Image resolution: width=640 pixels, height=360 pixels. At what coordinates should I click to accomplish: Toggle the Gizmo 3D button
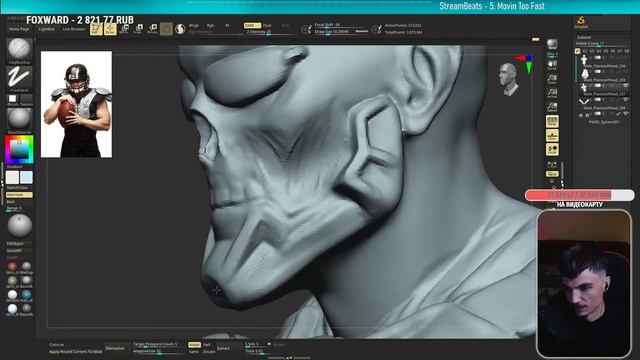pos(166,29)
